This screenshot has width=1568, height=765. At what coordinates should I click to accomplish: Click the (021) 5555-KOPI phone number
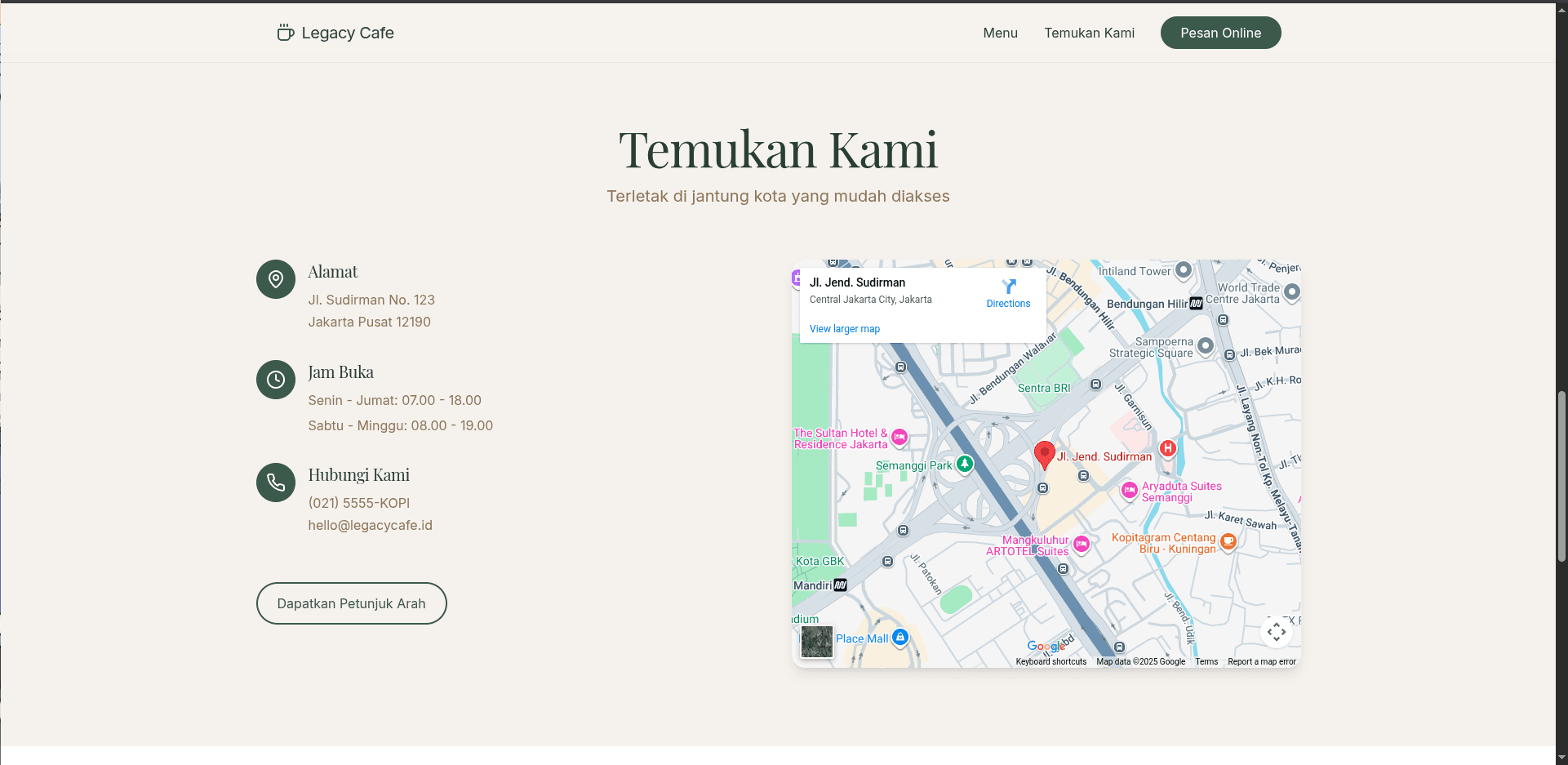[x=358, y=503]
